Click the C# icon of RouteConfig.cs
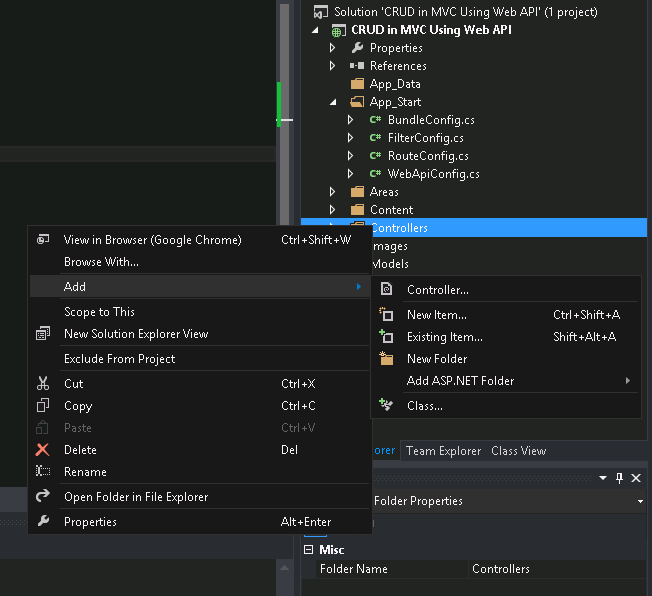This screenshot has width=652, height=596. pyautogui.click(x=375, y=156)
